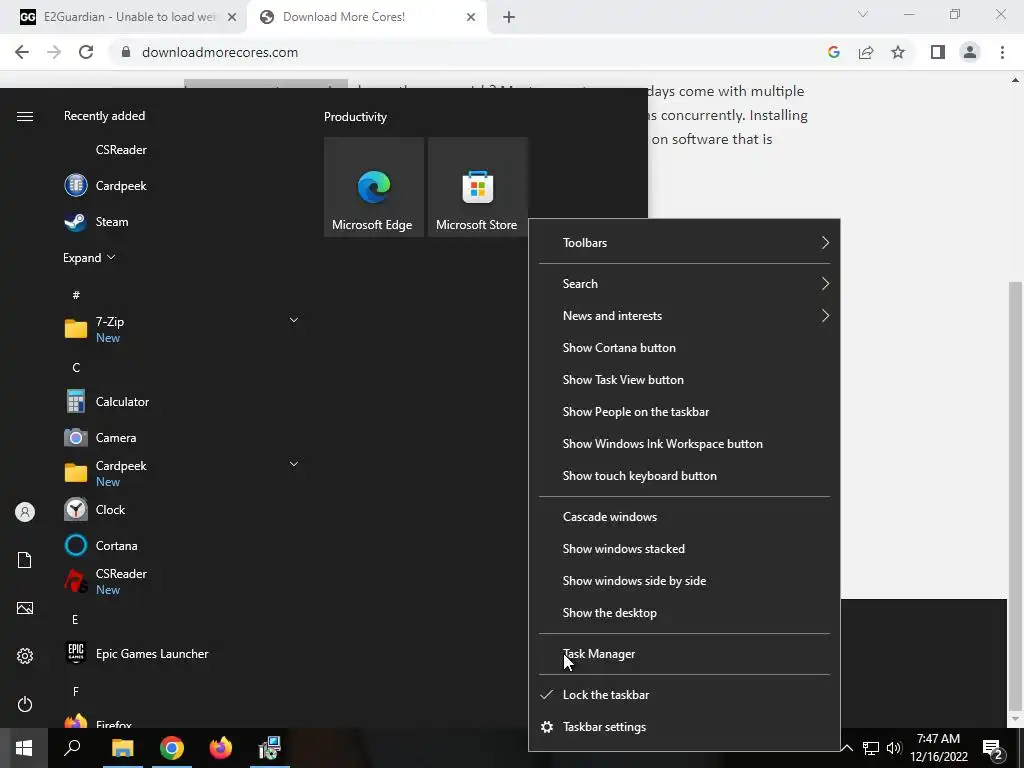The image size is (1024, 768).
Task: Click the Chrome profile avatar
Action: (970, 52)
